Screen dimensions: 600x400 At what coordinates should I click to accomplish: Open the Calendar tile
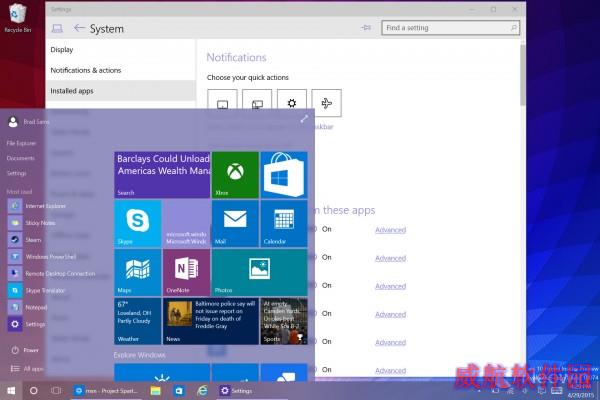click(x=284, y=224)
